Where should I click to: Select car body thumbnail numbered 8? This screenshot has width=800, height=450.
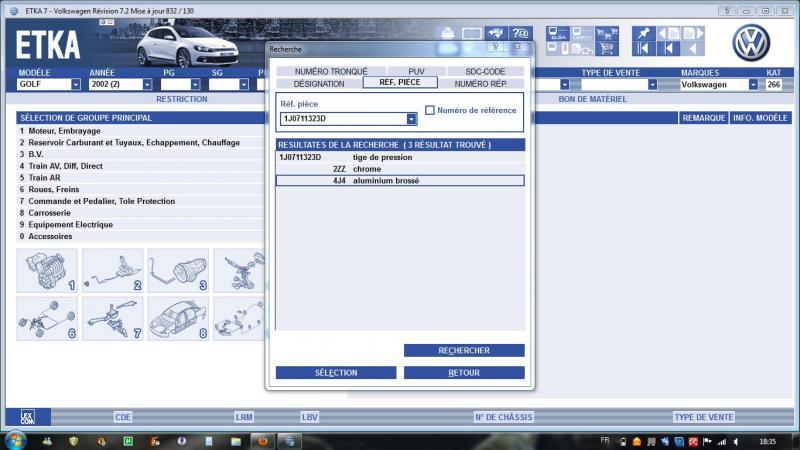click(178, 319)
